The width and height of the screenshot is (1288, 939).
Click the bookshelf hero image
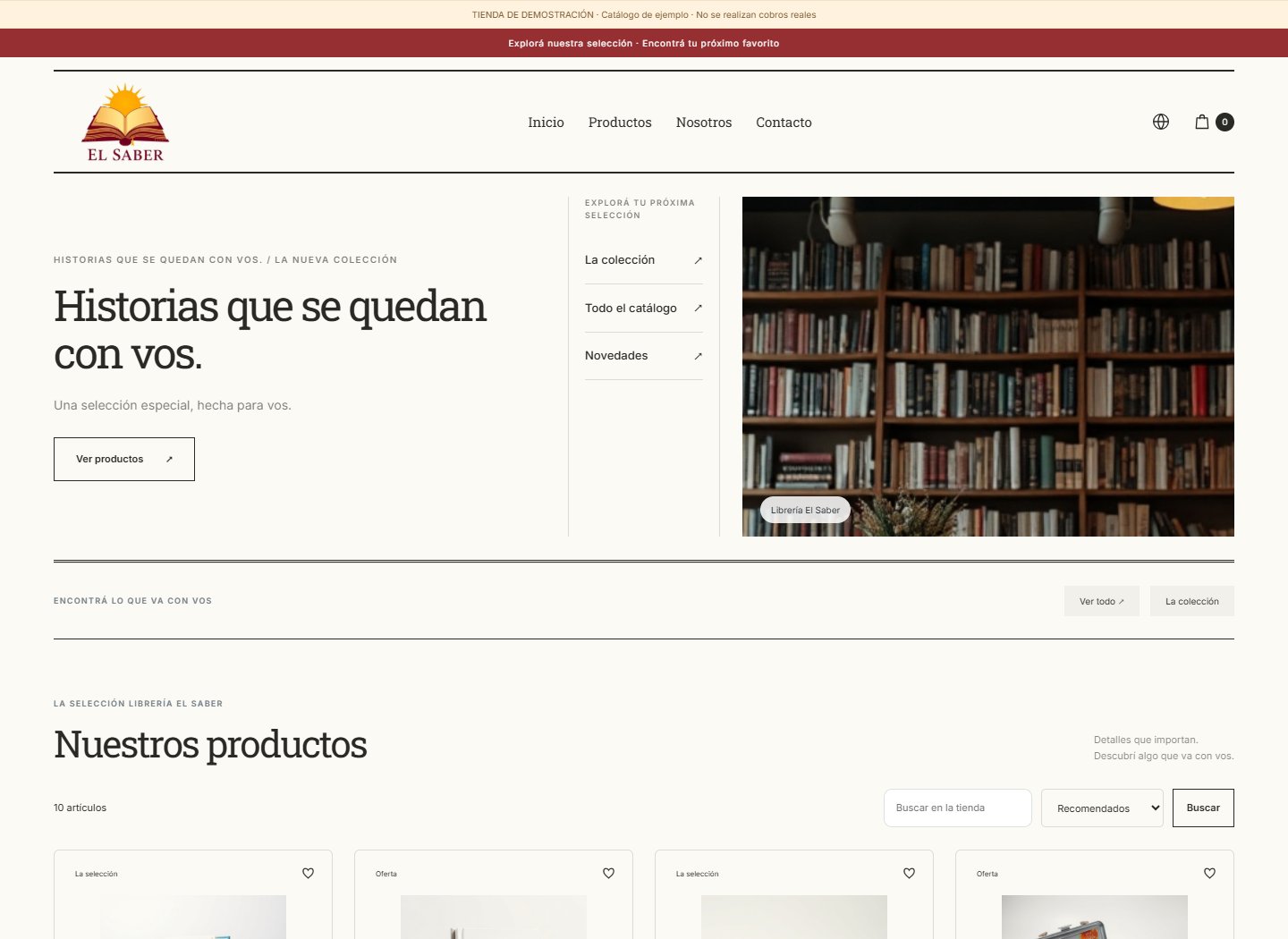pos(988,367)
